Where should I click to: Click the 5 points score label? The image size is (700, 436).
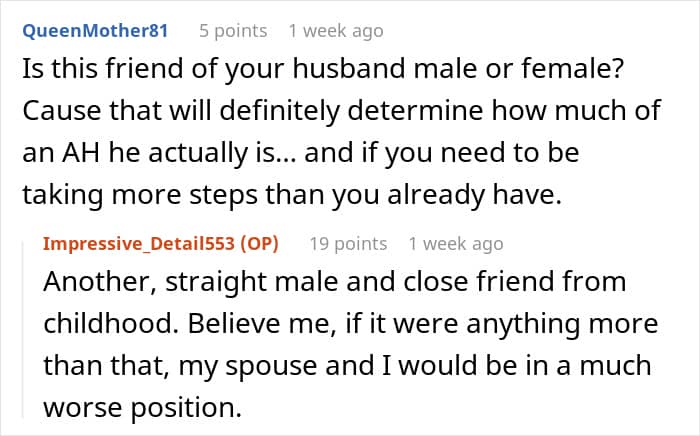click(x=233, y=31)
